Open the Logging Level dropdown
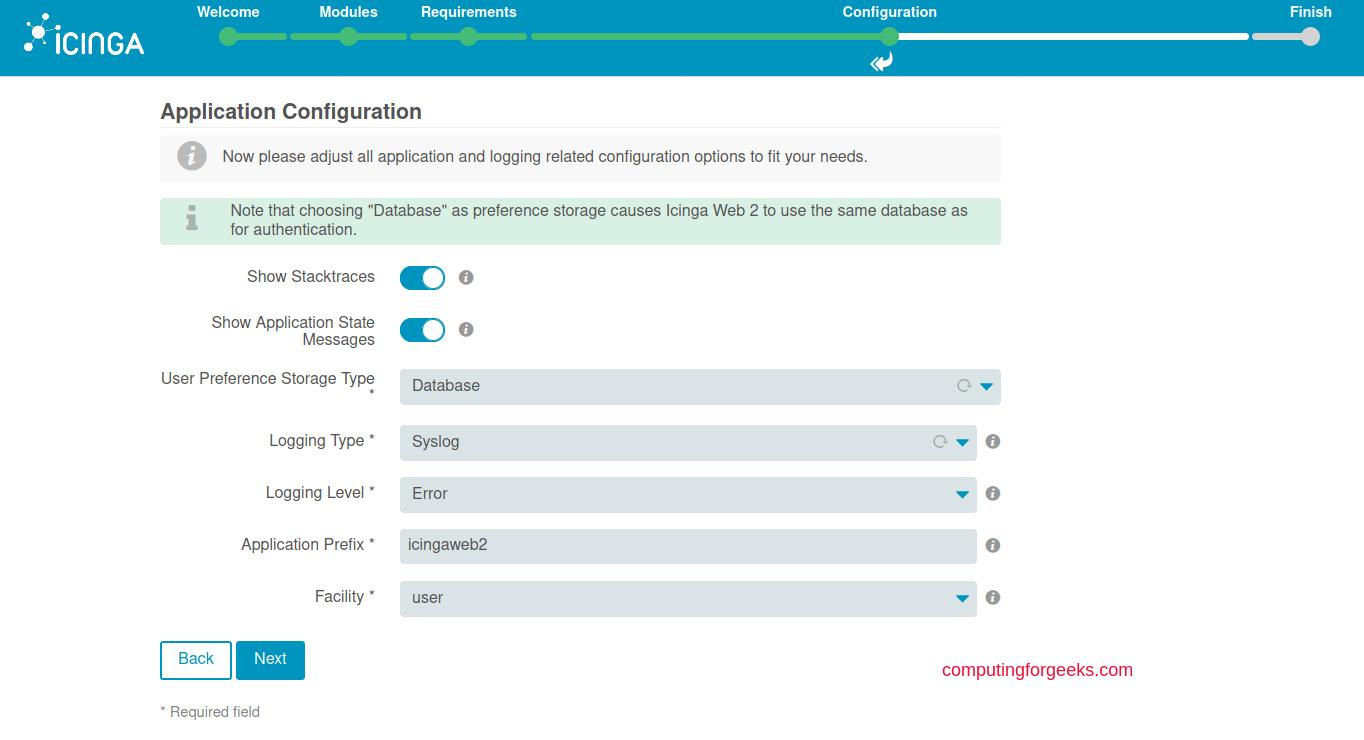1364x740 pixels. tap(687, 495)
